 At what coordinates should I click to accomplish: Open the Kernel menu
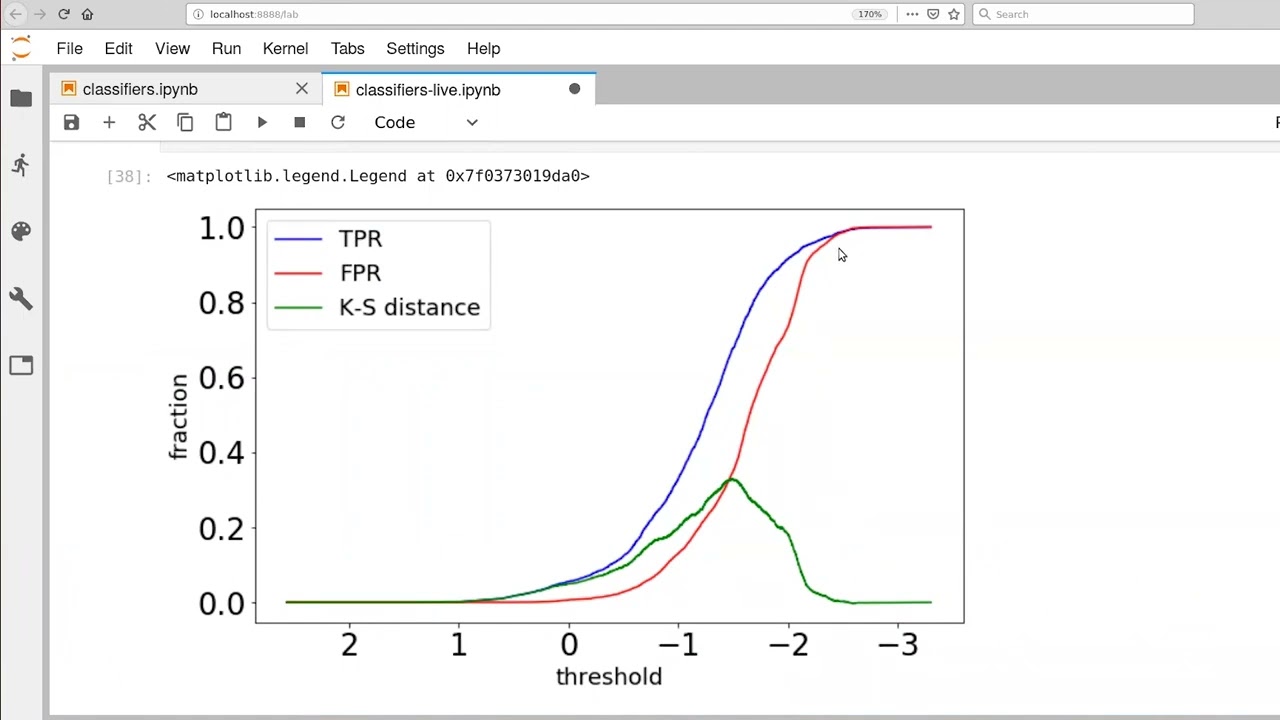(x=285, y=48)
